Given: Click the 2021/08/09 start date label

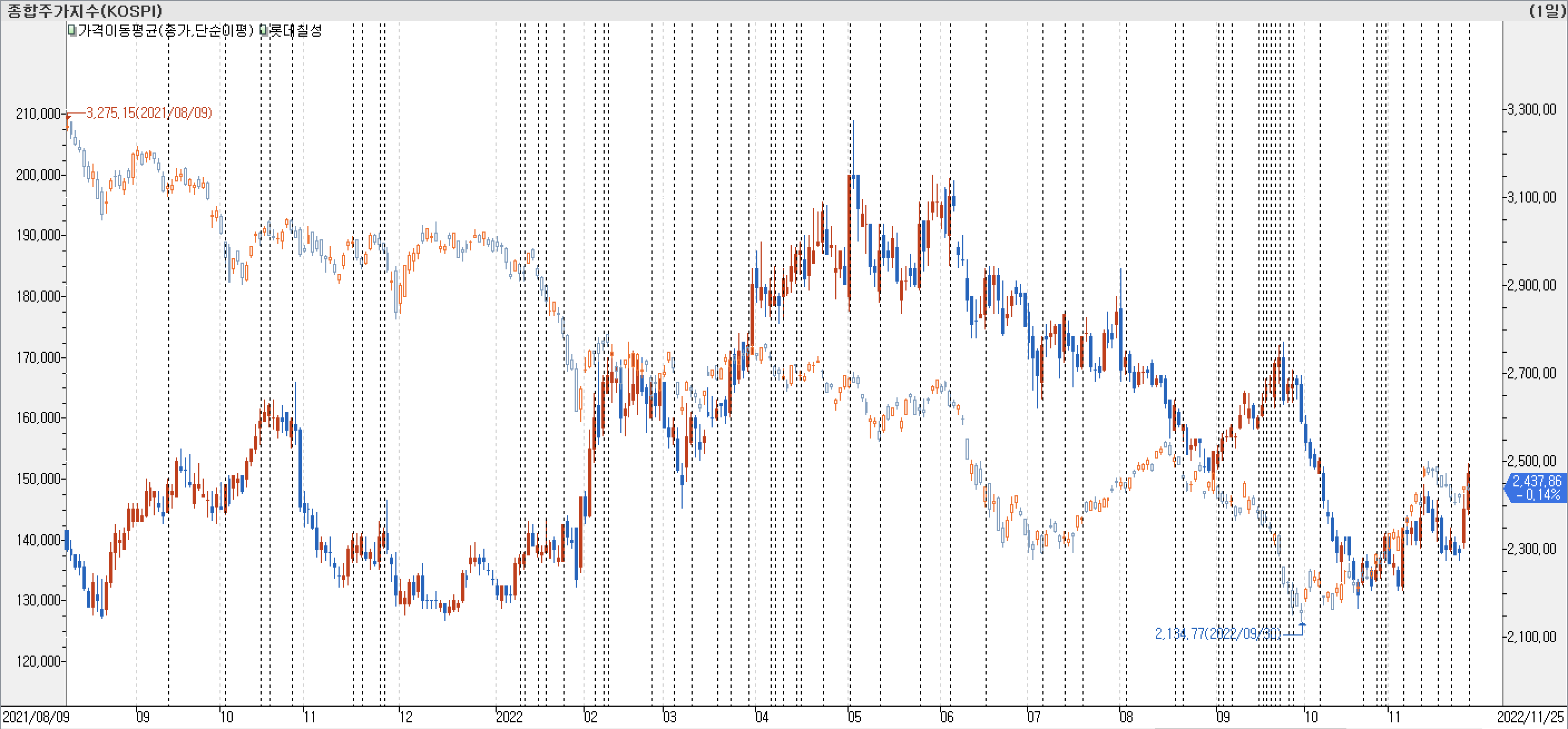Looking at the screenshot, I should coord(36,717).
